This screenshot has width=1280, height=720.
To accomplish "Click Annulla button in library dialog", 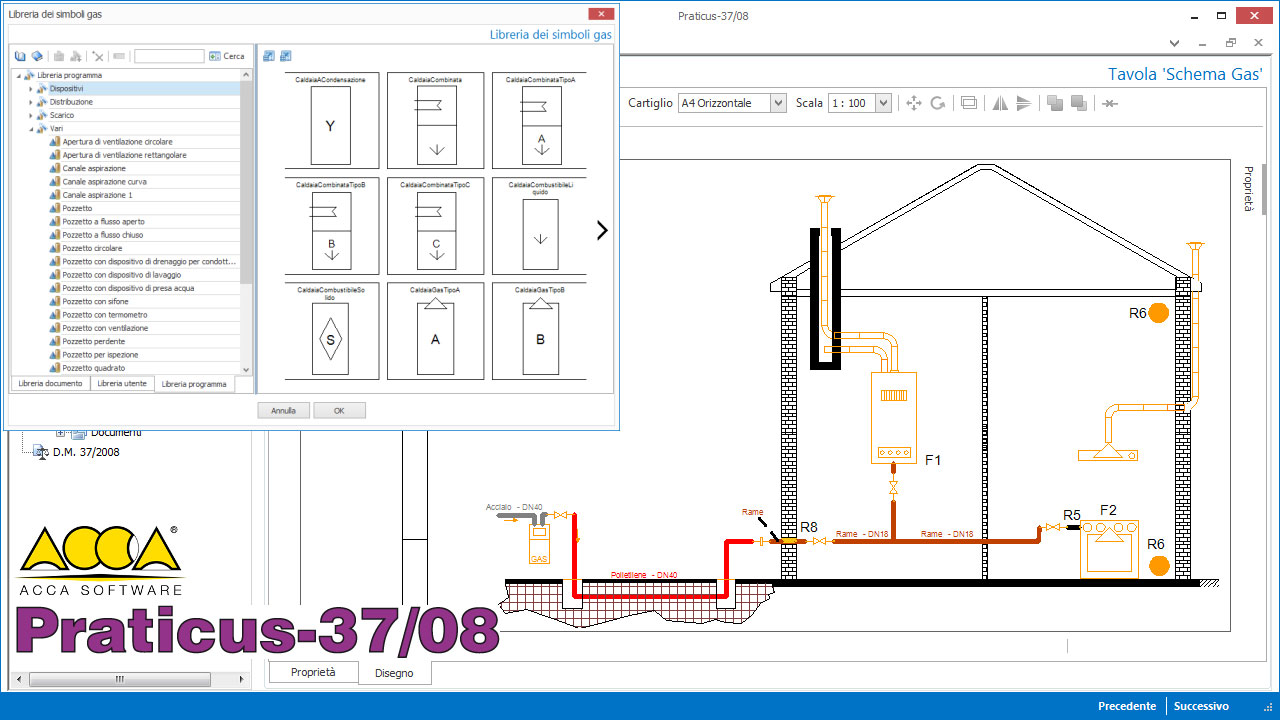I will click(283, 410).
